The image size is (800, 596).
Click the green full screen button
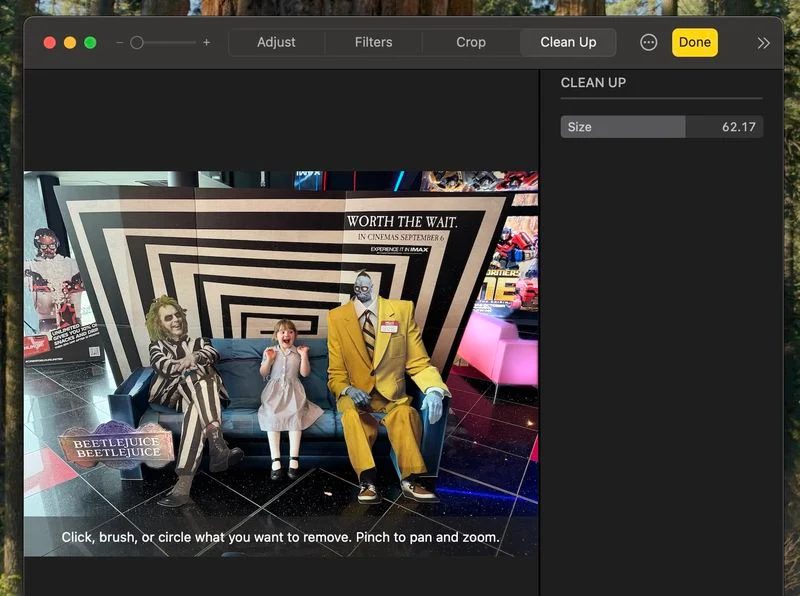[x=90, y=43]
